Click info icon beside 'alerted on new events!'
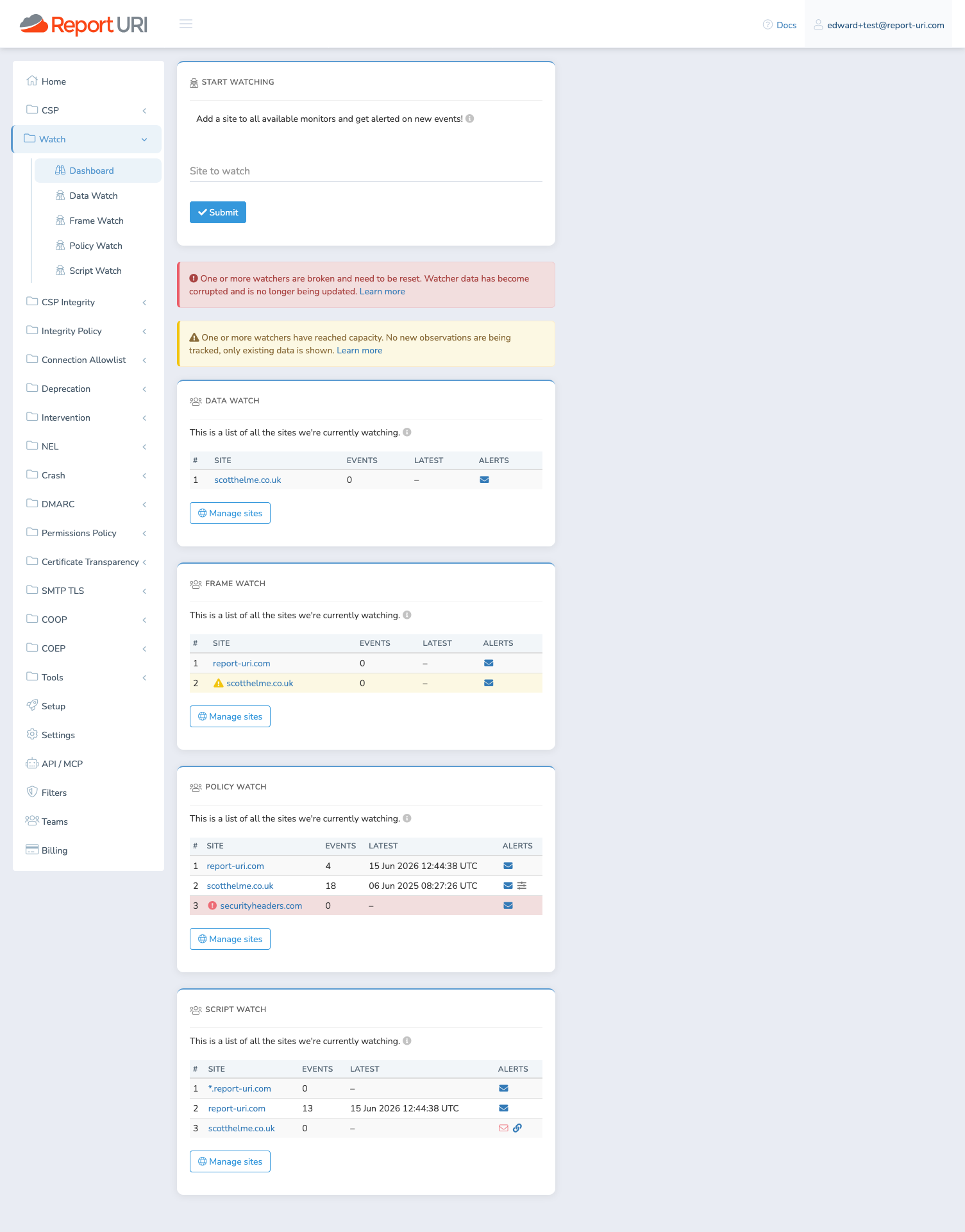The width and height of the screenshot is (965, 1232). (x=470, y=119)
